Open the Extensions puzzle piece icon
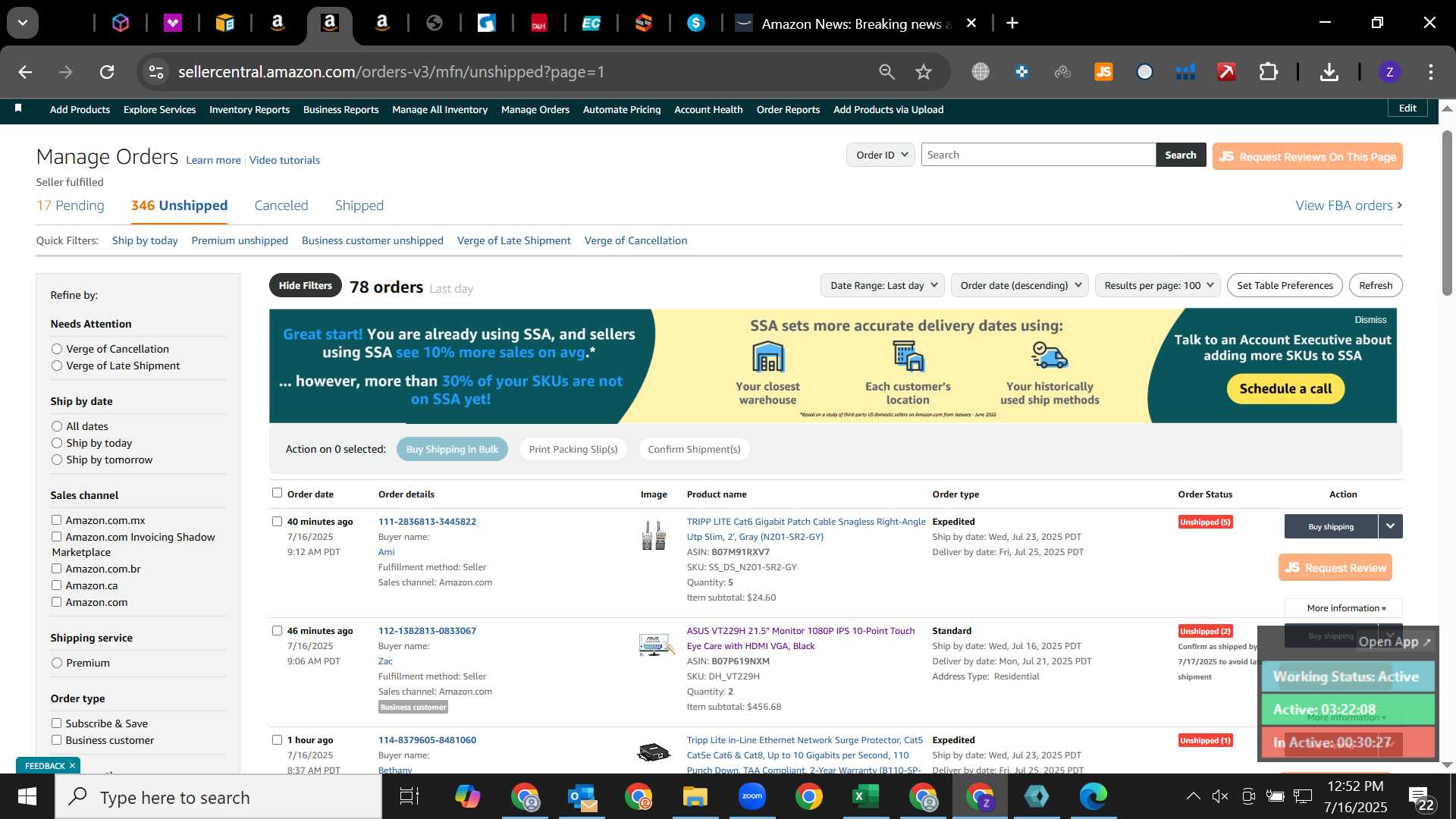Screen dimensions: 1456x819 click(1268, 72)
